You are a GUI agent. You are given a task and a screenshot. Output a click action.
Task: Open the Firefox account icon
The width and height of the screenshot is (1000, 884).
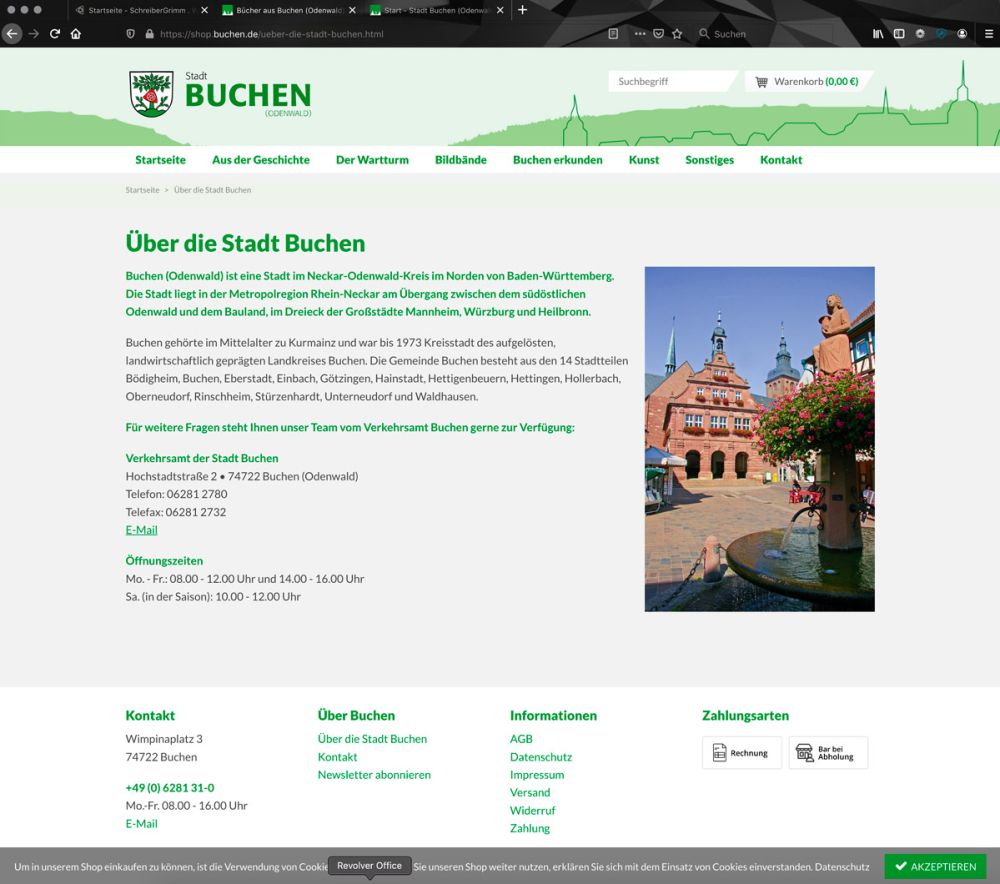(963, 33)
